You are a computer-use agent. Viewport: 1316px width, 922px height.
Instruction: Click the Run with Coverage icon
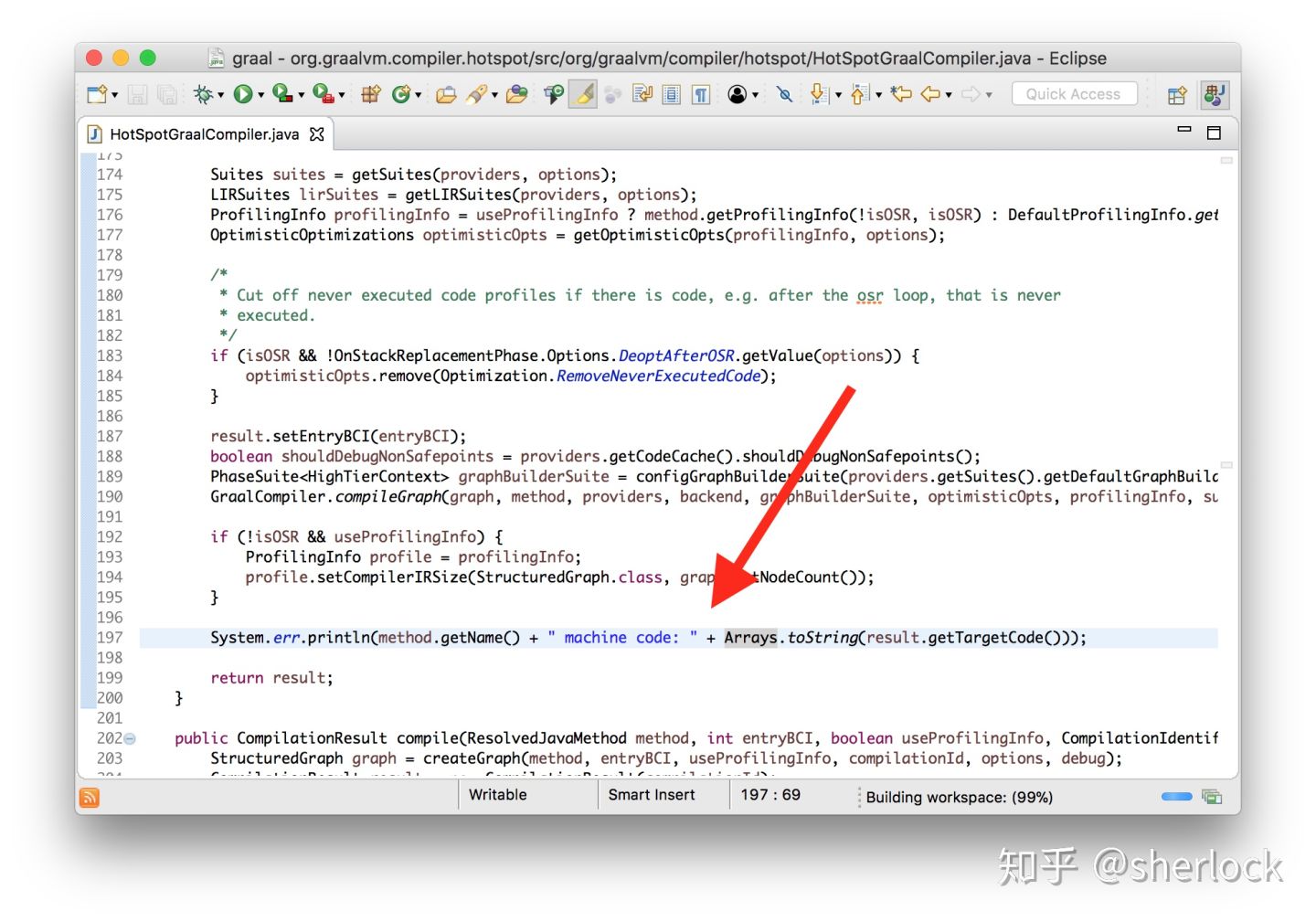tap(282, 94)
